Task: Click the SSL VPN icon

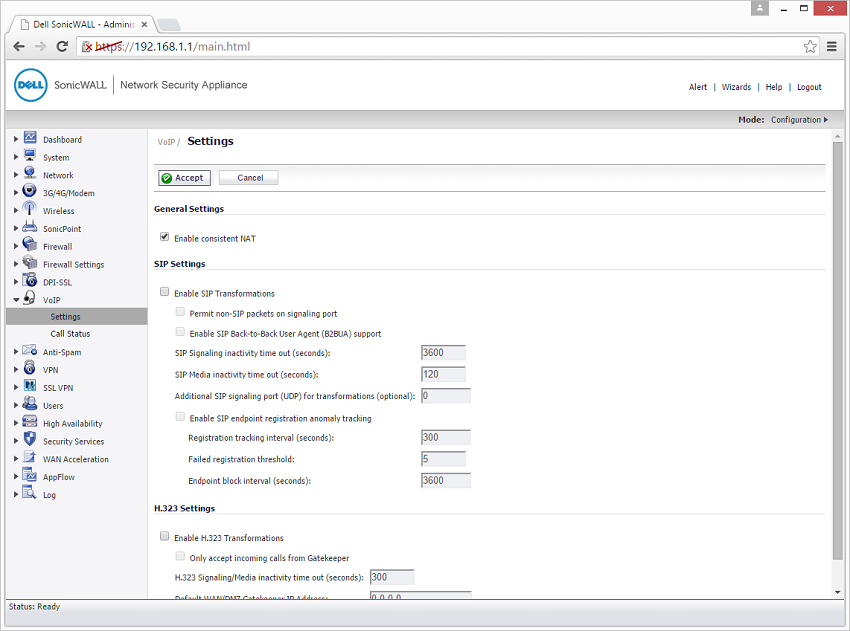Action: 30,387
